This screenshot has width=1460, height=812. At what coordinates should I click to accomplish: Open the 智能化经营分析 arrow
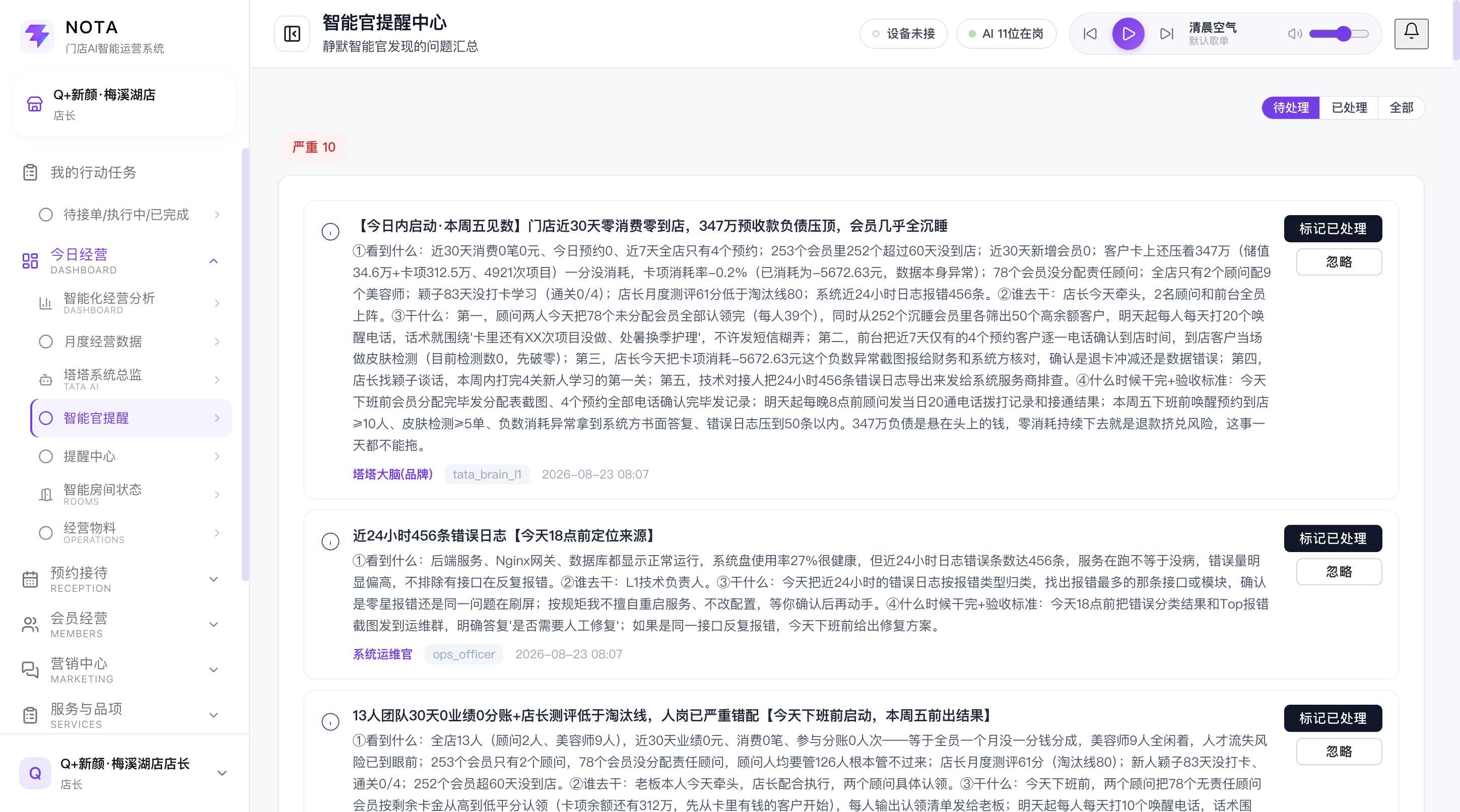click(217, 303)
